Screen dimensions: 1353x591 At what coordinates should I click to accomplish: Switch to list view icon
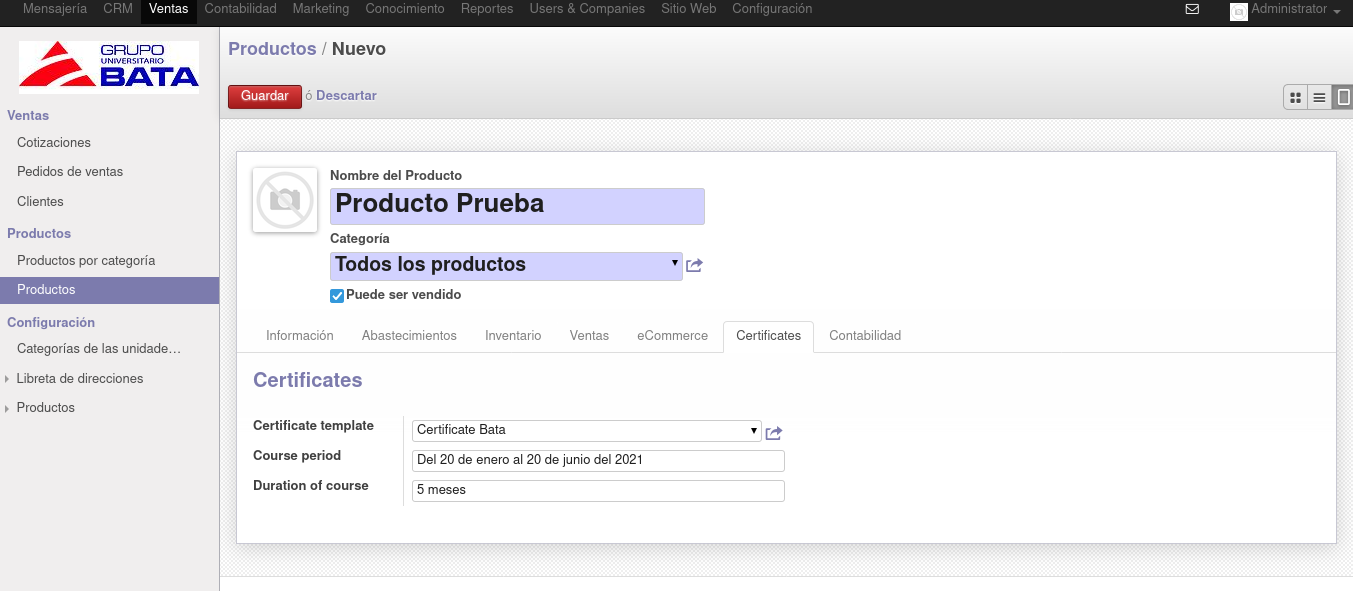(1320, 97)
